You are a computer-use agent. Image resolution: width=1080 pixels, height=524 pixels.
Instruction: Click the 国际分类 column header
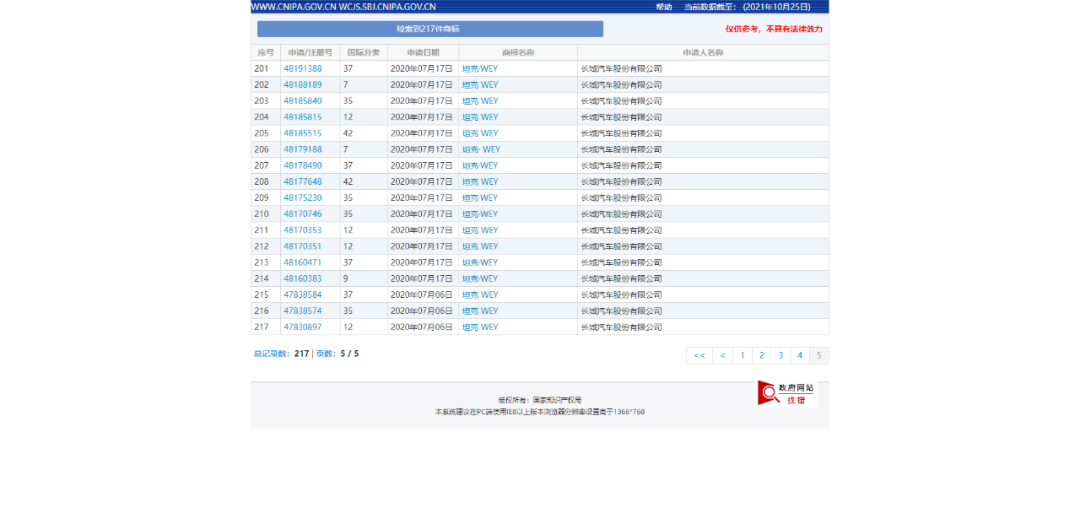(x=364, y=52)
